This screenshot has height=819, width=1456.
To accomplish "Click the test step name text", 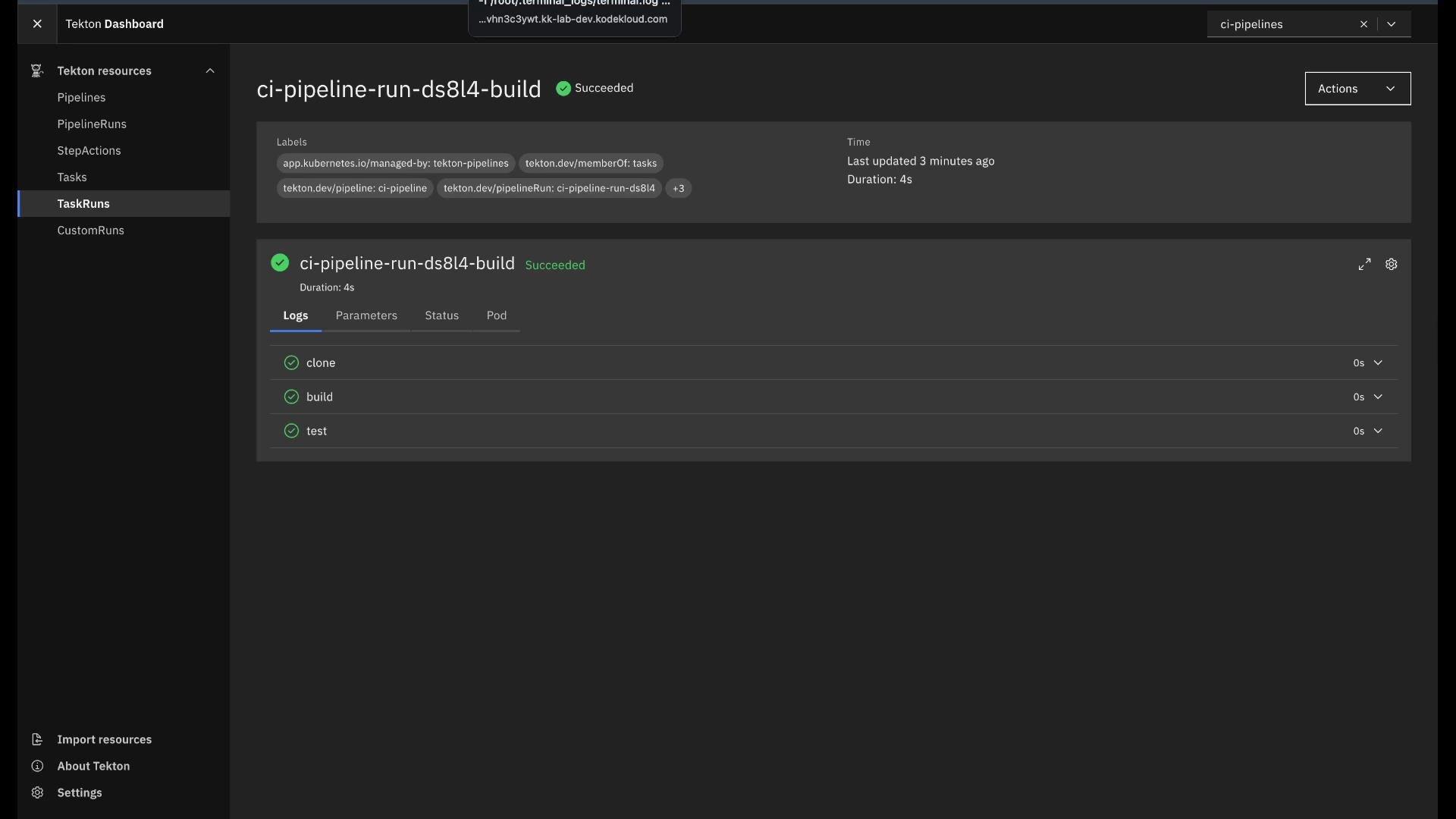I will [x=316, y=431].
